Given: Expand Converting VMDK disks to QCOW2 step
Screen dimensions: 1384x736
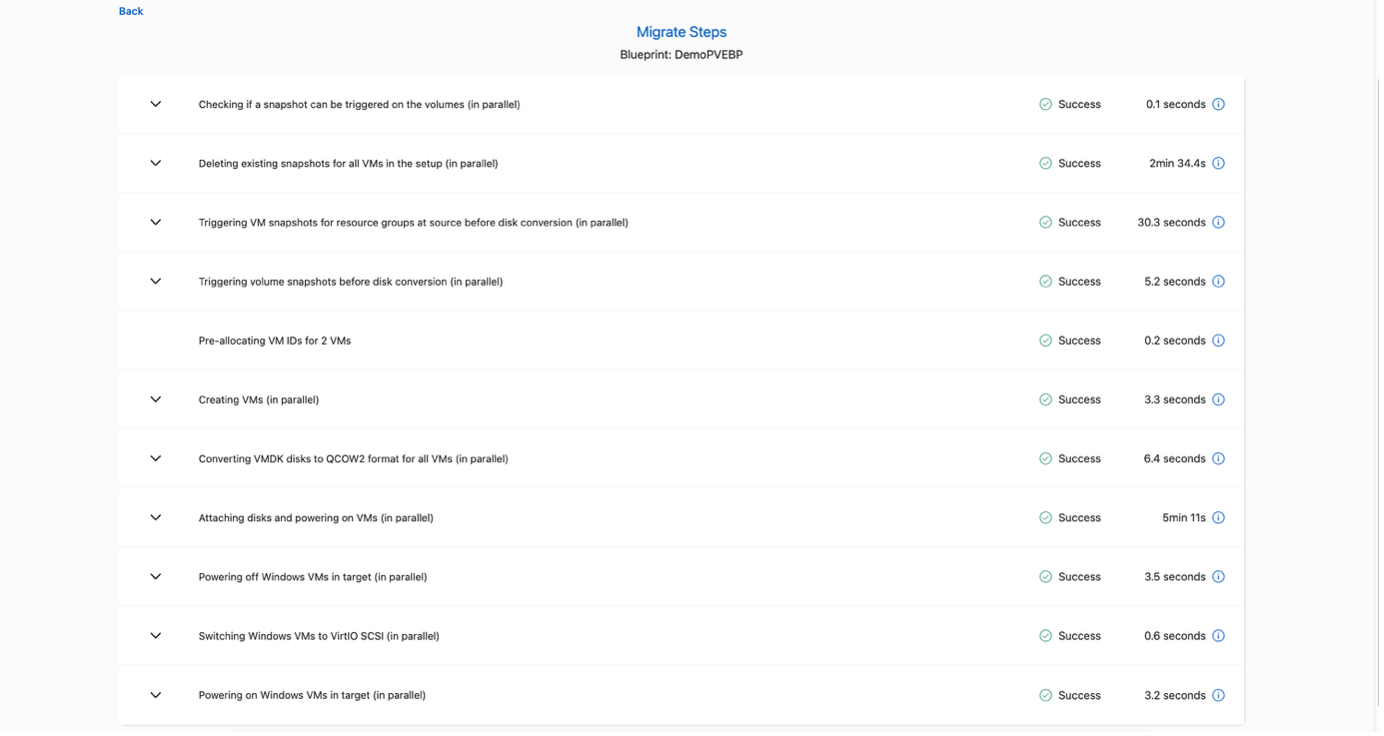Looking at the screenshot, I should (156, 459).
